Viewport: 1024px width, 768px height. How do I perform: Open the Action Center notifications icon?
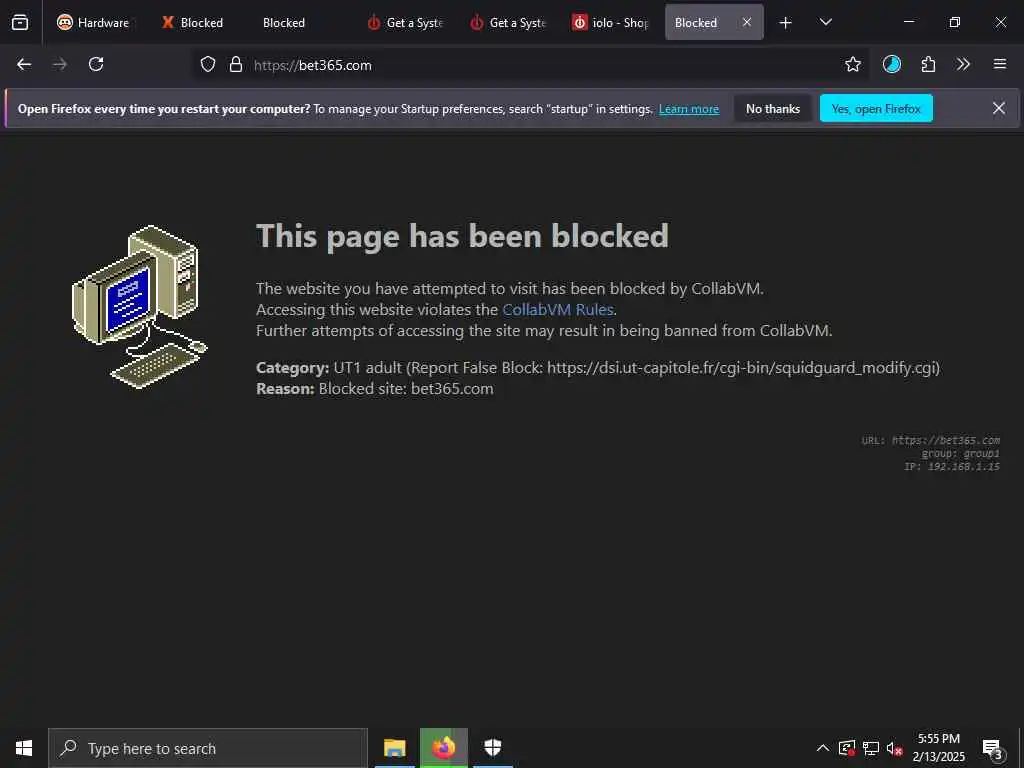993,748
